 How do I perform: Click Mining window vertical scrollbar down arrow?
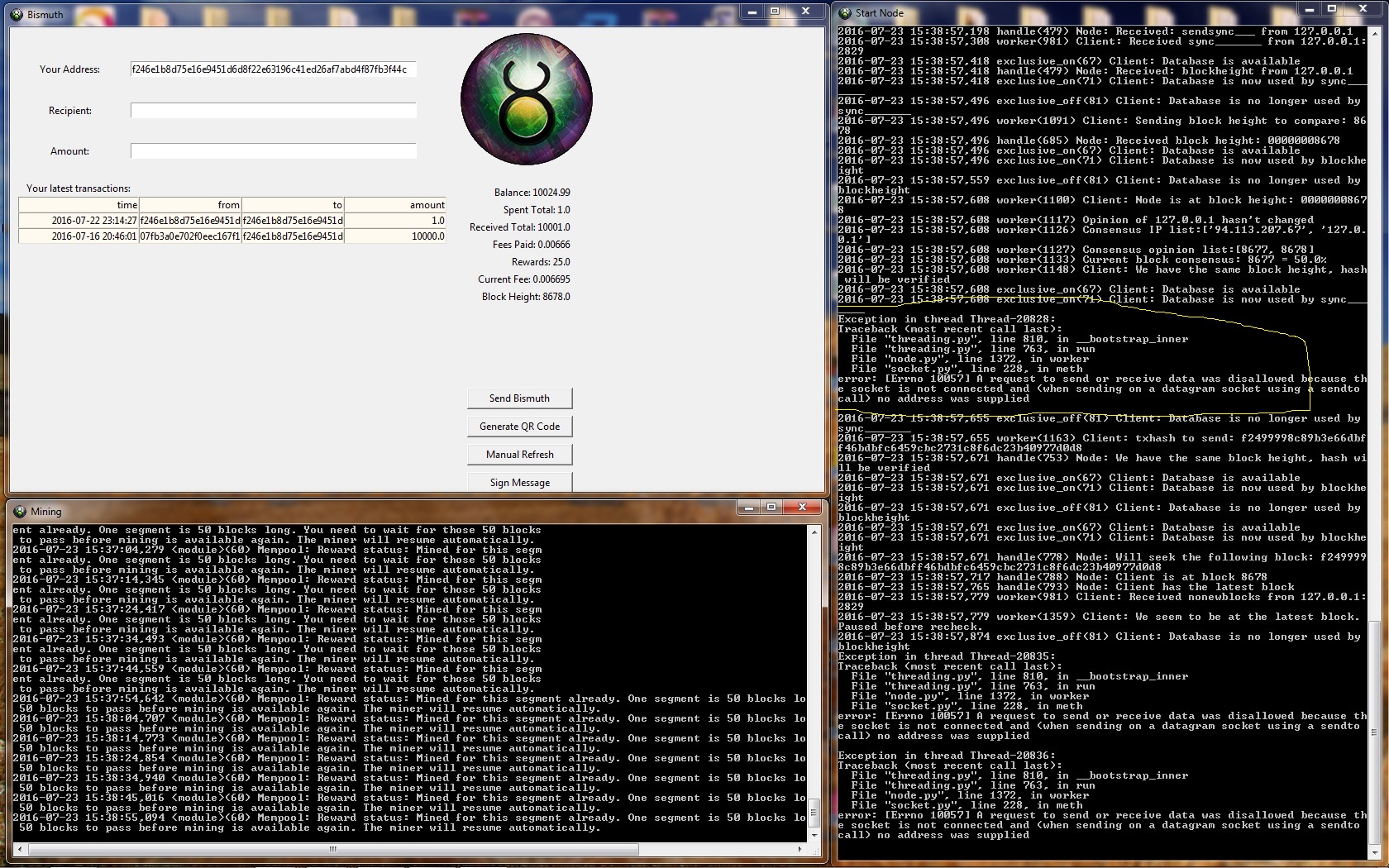point(814,836)
